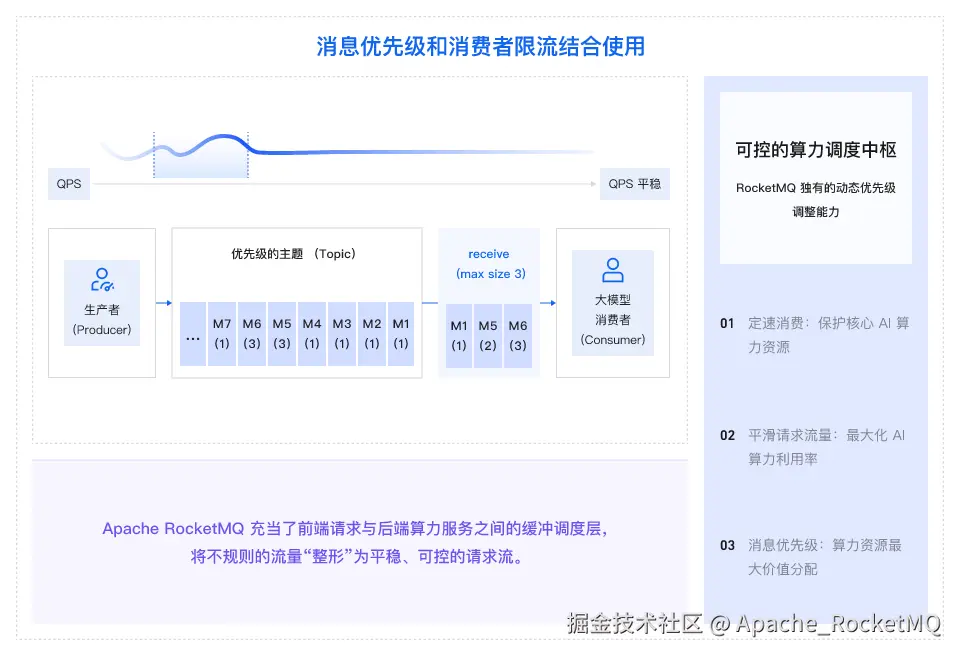Click M1 (1) cell in the receive batch
The height and width of the screenshot is (656, 960).
(459, 336)
